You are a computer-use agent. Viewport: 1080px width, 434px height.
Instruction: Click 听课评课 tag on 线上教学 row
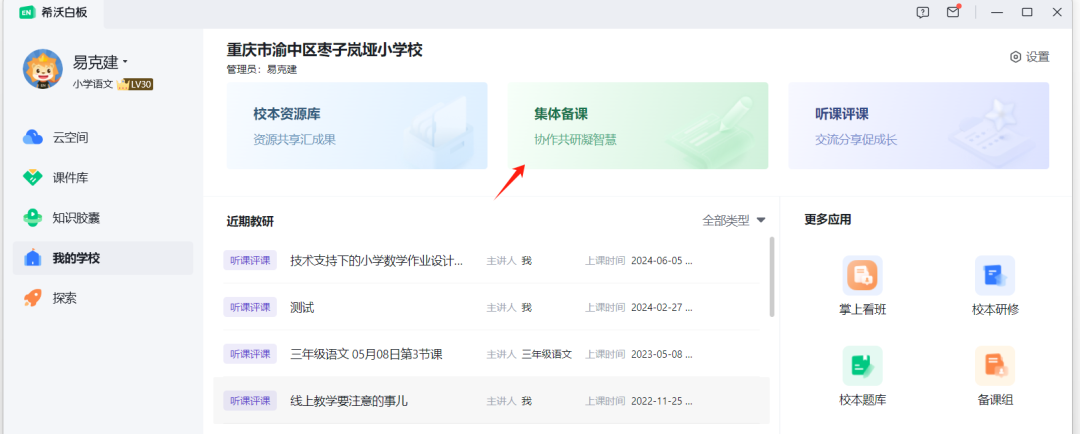(x=250, y=400)
